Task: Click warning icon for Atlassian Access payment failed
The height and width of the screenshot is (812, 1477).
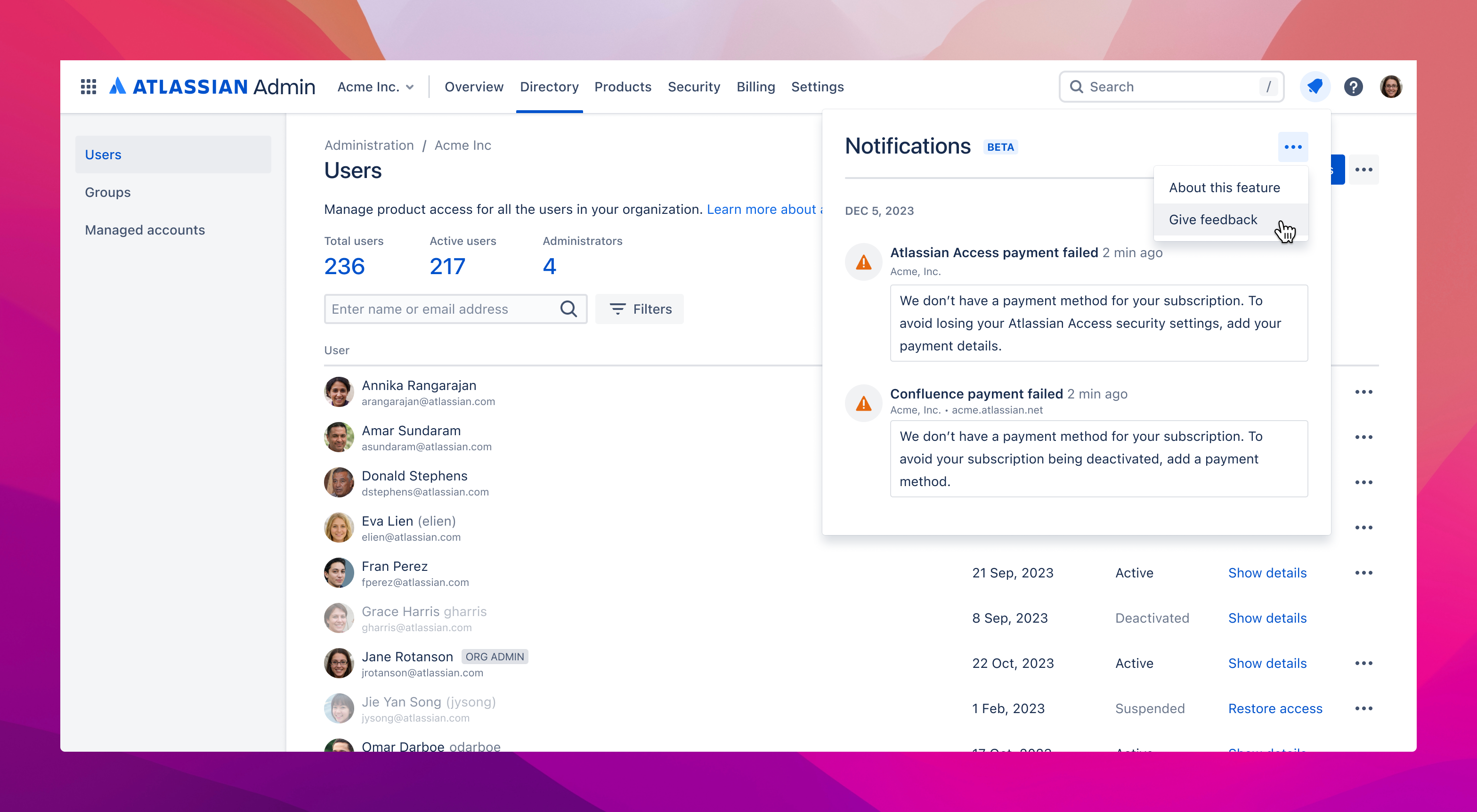Action: click(863, 262)
